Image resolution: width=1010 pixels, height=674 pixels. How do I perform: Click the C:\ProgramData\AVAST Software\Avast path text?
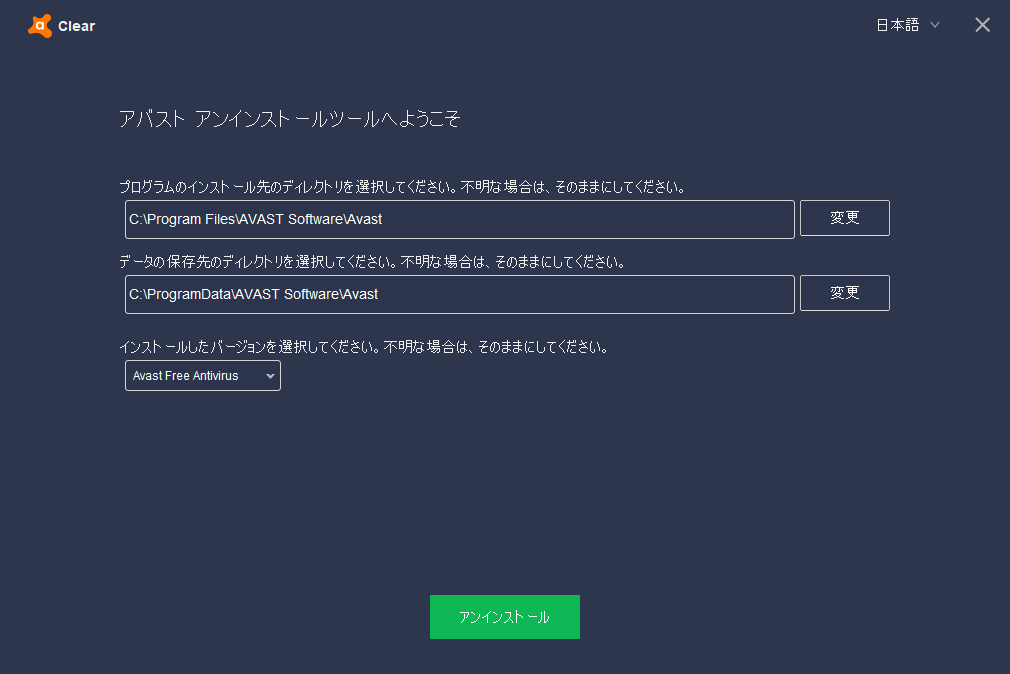(x=254, y=294)
